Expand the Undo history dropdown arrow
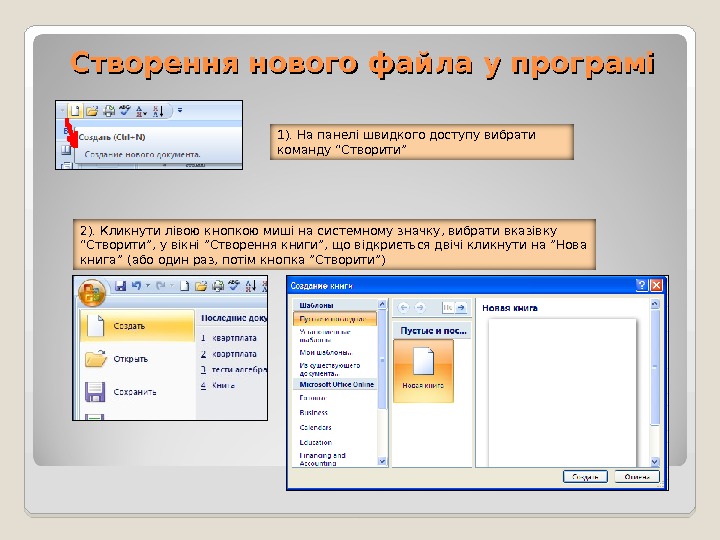 [x=148, y=286]
